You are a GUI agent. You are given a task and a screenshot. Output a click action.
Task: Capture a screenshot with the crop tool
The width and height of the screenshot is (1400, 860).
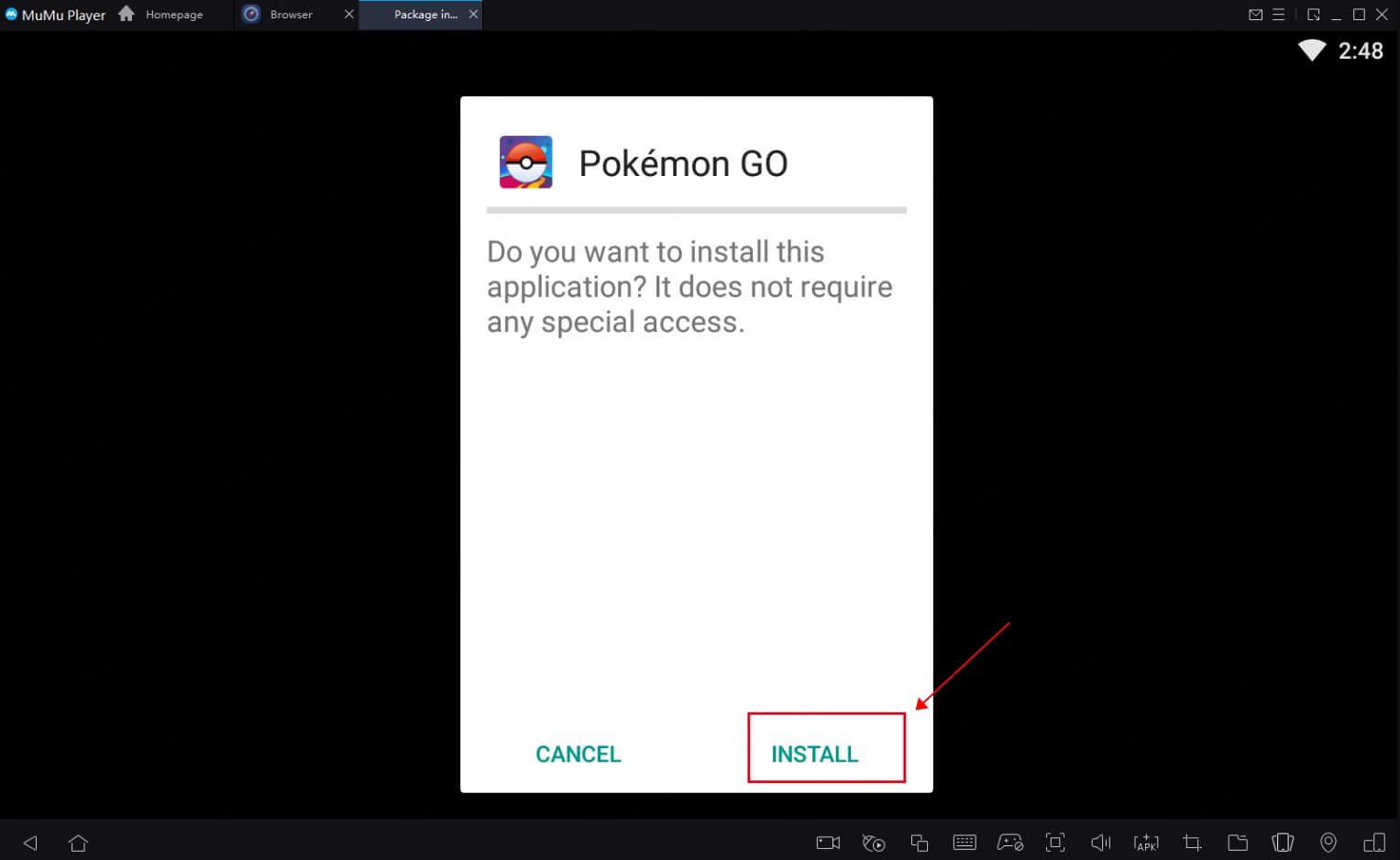(1191, 842)
